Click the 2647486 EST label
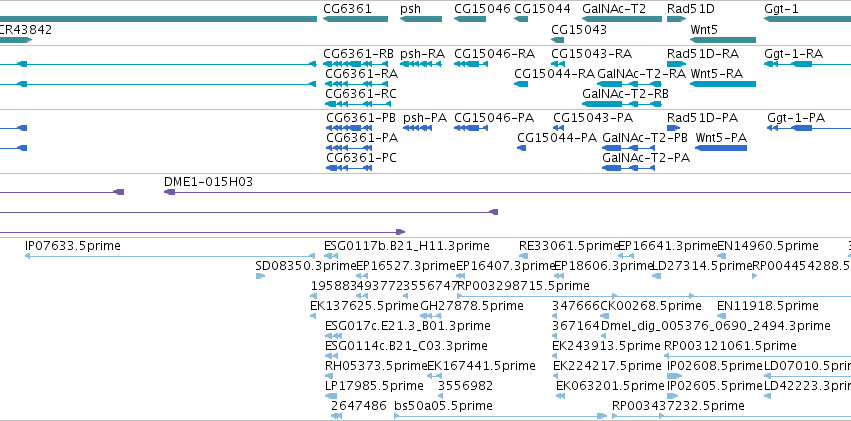851x421 pixels. tap(359, 405)
